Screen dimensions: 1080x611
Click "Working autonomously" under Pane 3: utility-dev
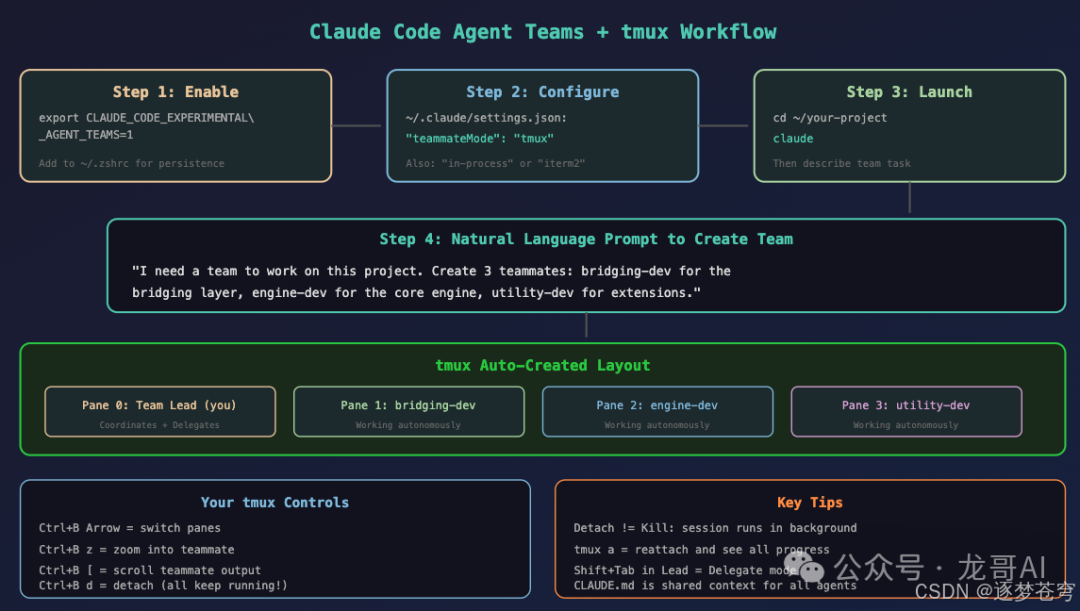tap(906, 425)
